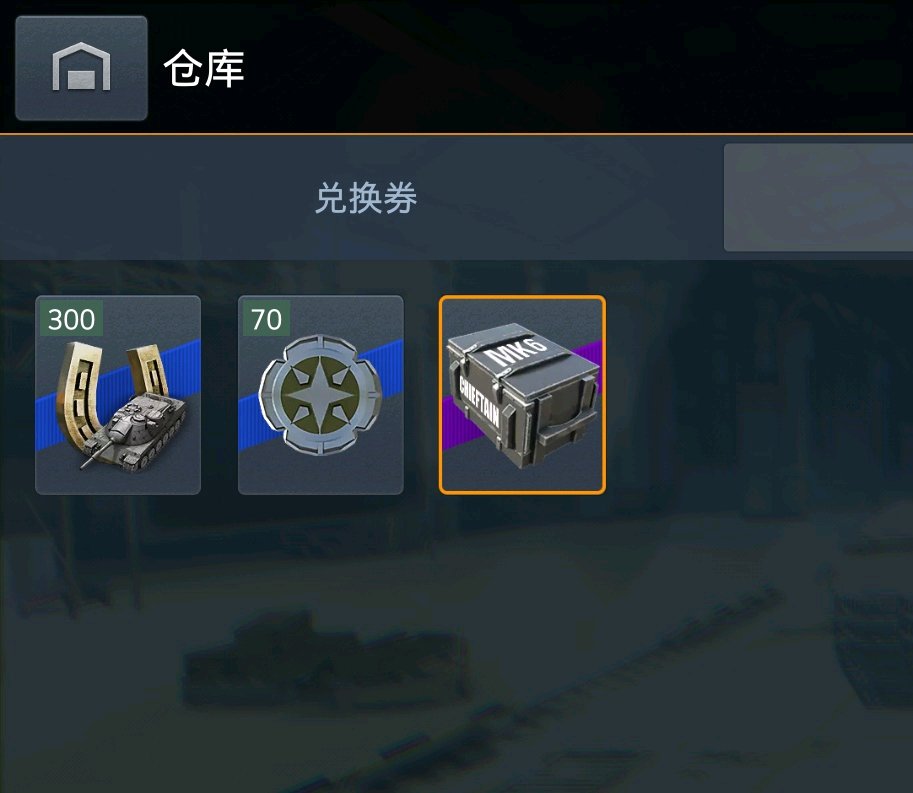Switch to the 兑换券 tab
913x793 pixels.
point(366,198)
